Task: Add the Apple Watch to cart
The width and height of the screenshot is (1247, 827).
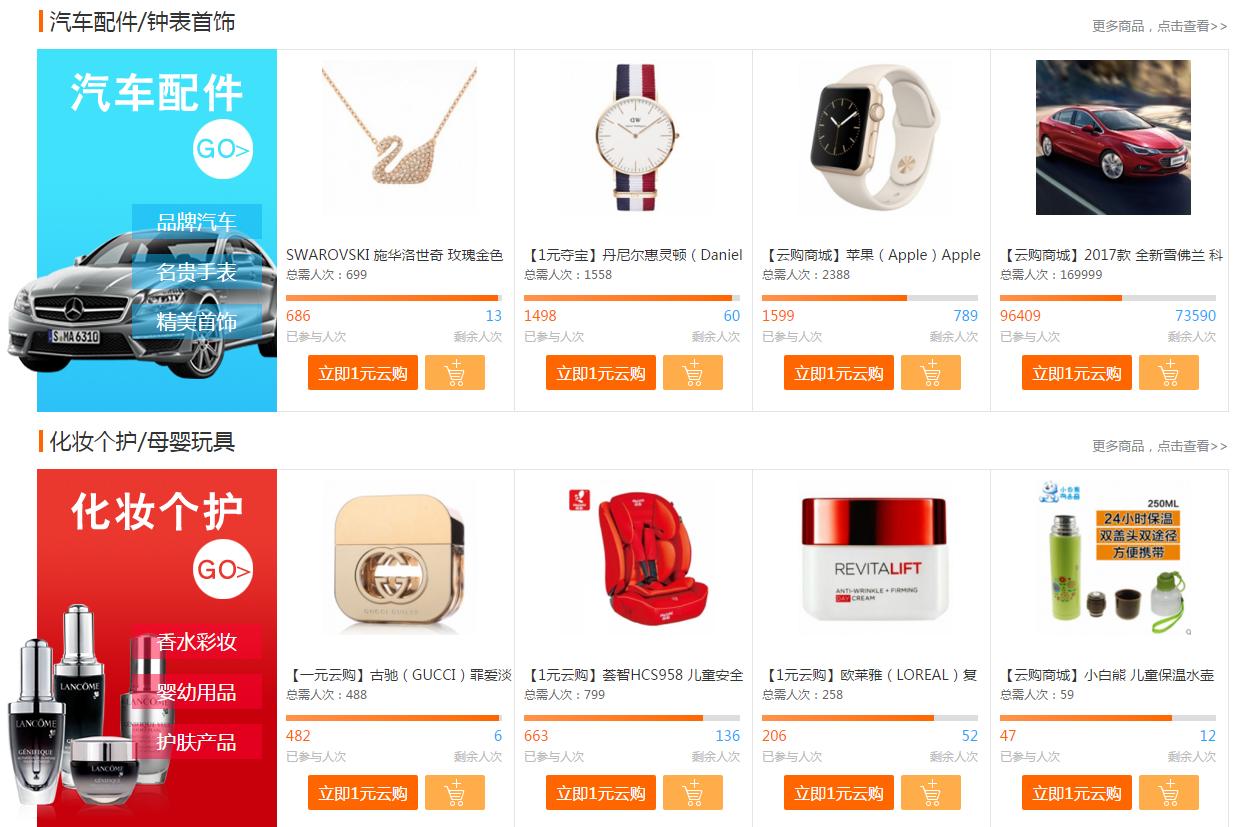Action: pos(931,373)
